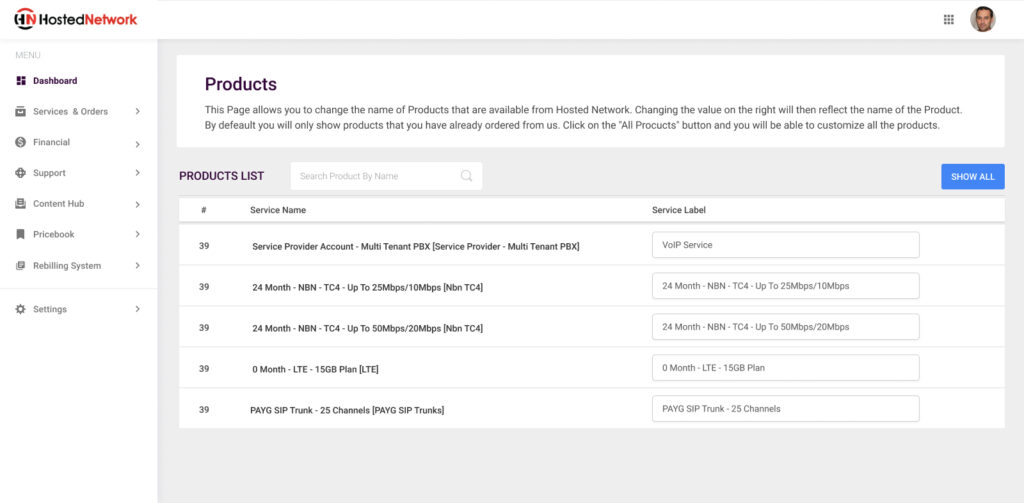
Task: Click the Content Hub icon
Action: [21, 204]
